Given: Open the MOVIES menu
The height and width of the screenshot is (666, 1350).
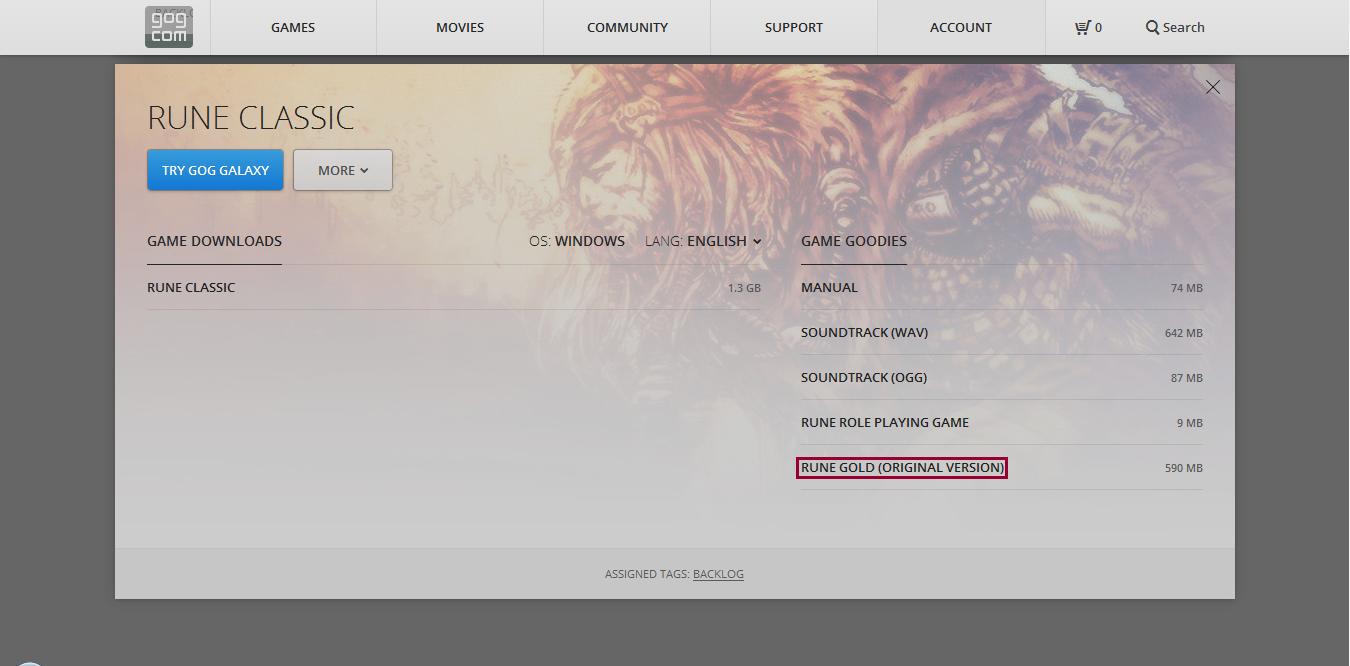Looking at the screenshot, I should click(460, 27).
